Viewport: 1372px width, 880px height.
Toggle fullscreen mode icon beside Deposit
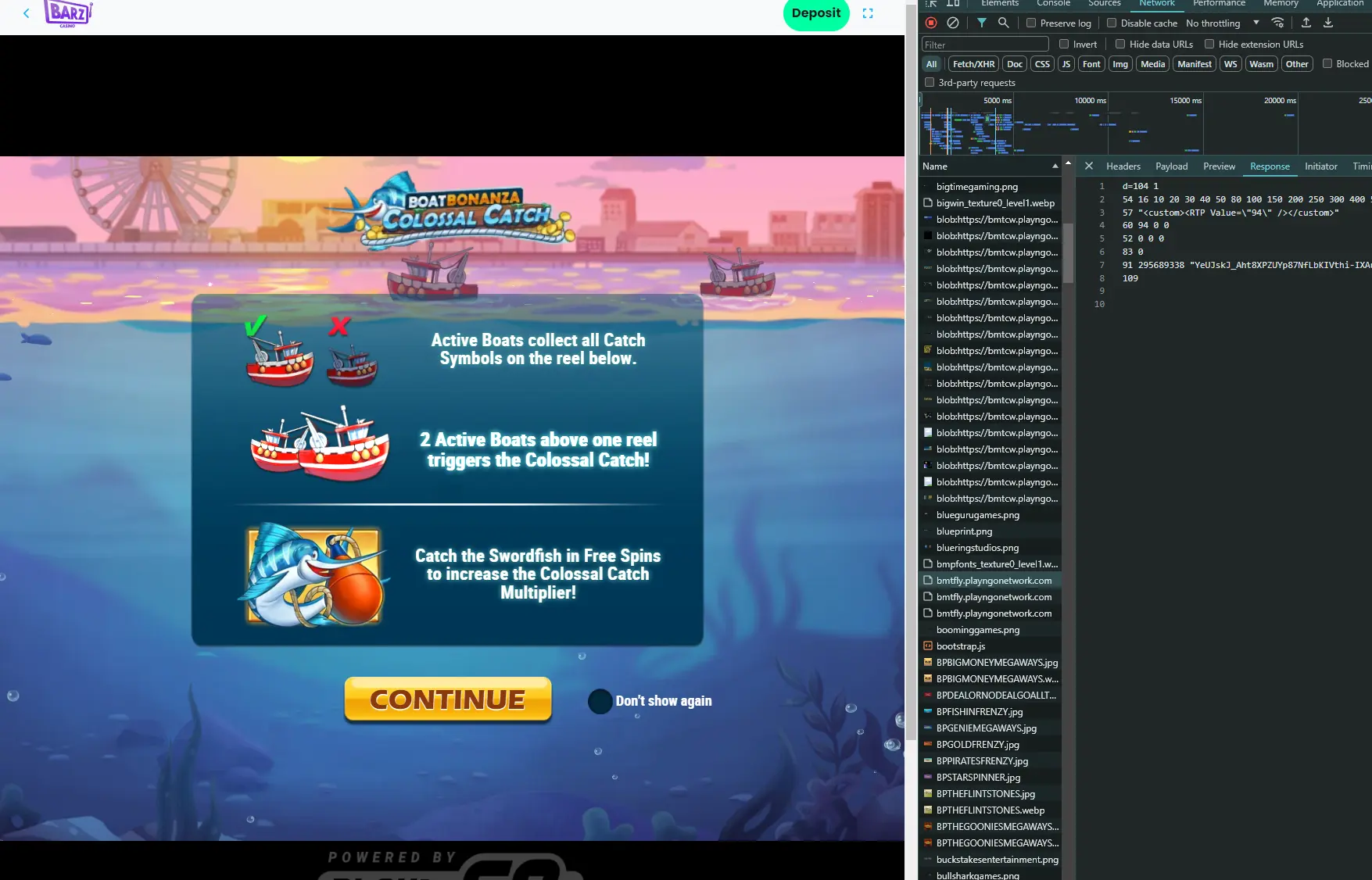pos(868,13)
